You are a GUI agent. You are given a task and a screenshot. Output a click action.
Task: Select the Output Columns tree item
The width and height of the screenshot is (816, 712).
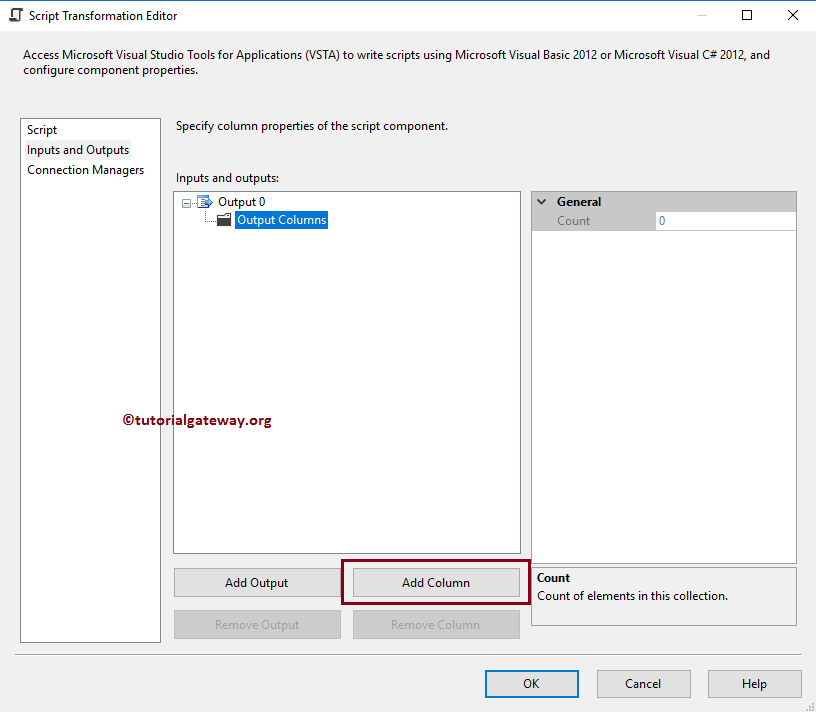(x=281, y=220)
